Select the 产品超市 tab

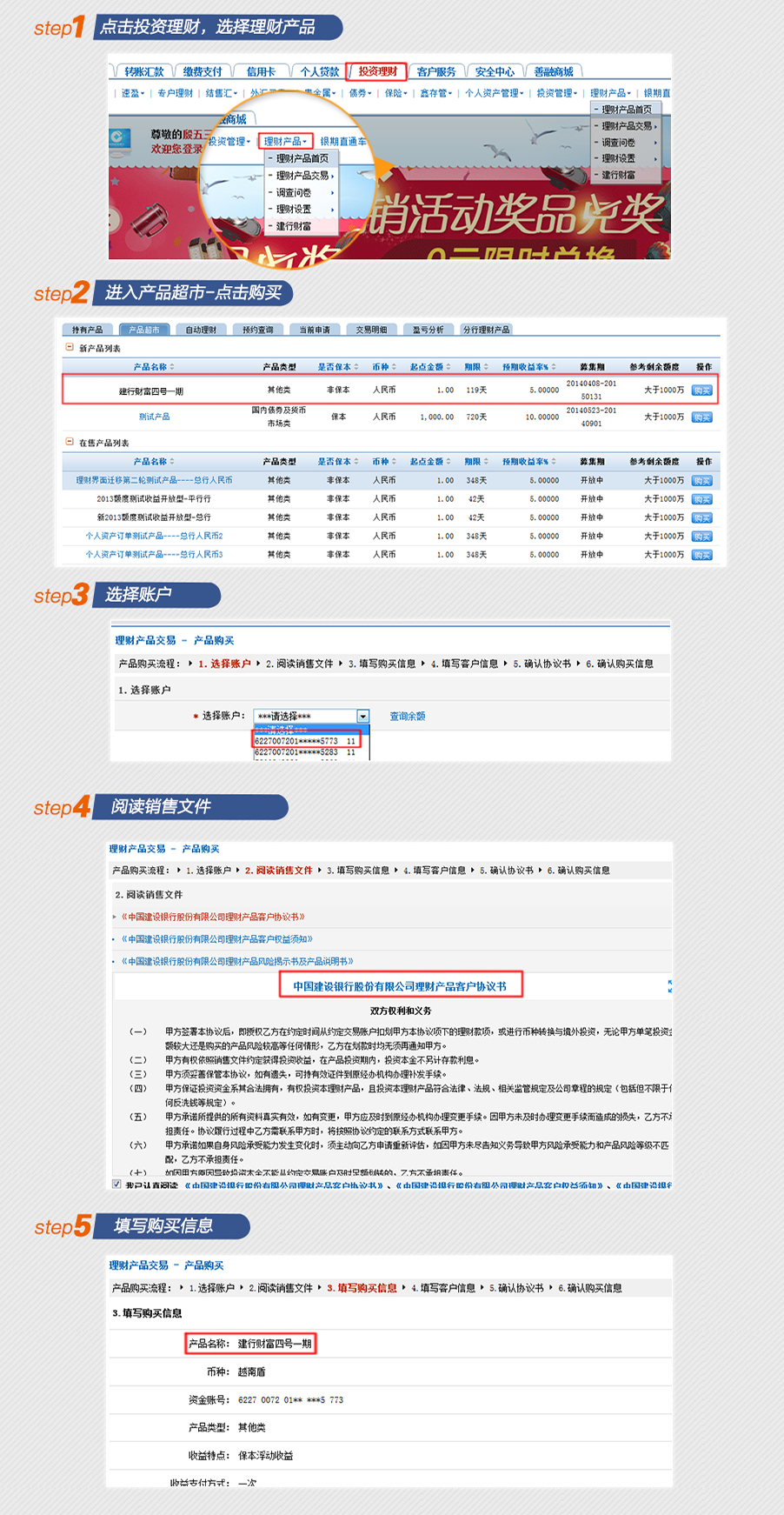pyautogui.click(x=144, y=330)
